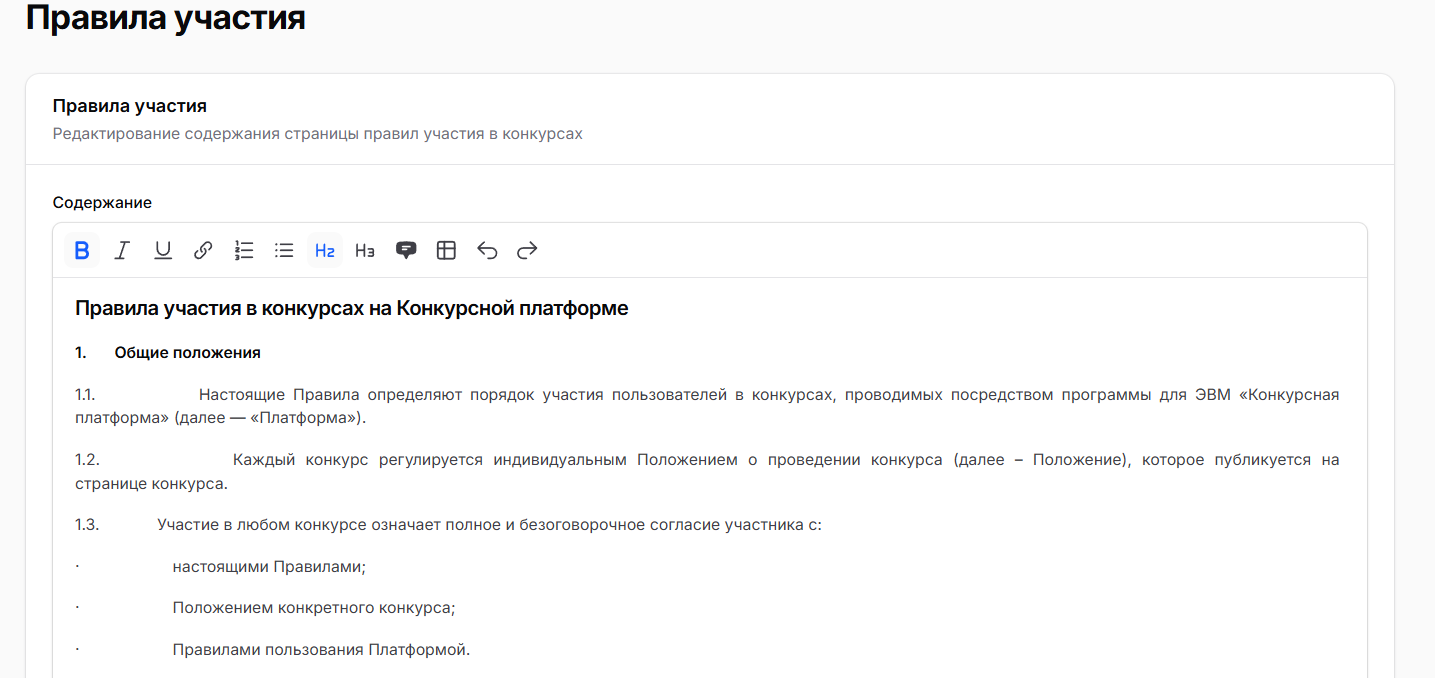Click the subtitle "Редактирование содержания страницы правил"
This screenshot has height=678, width=1435.
(318, 134)
